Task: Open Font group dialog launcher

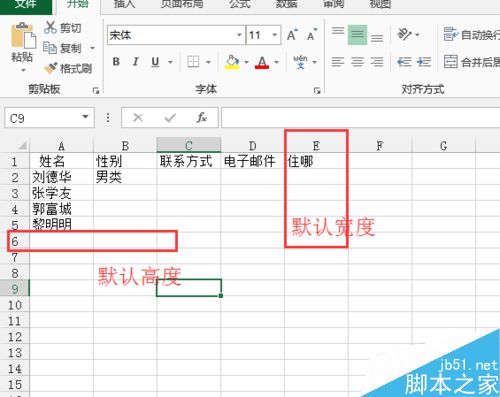Action: pos(317,91)
